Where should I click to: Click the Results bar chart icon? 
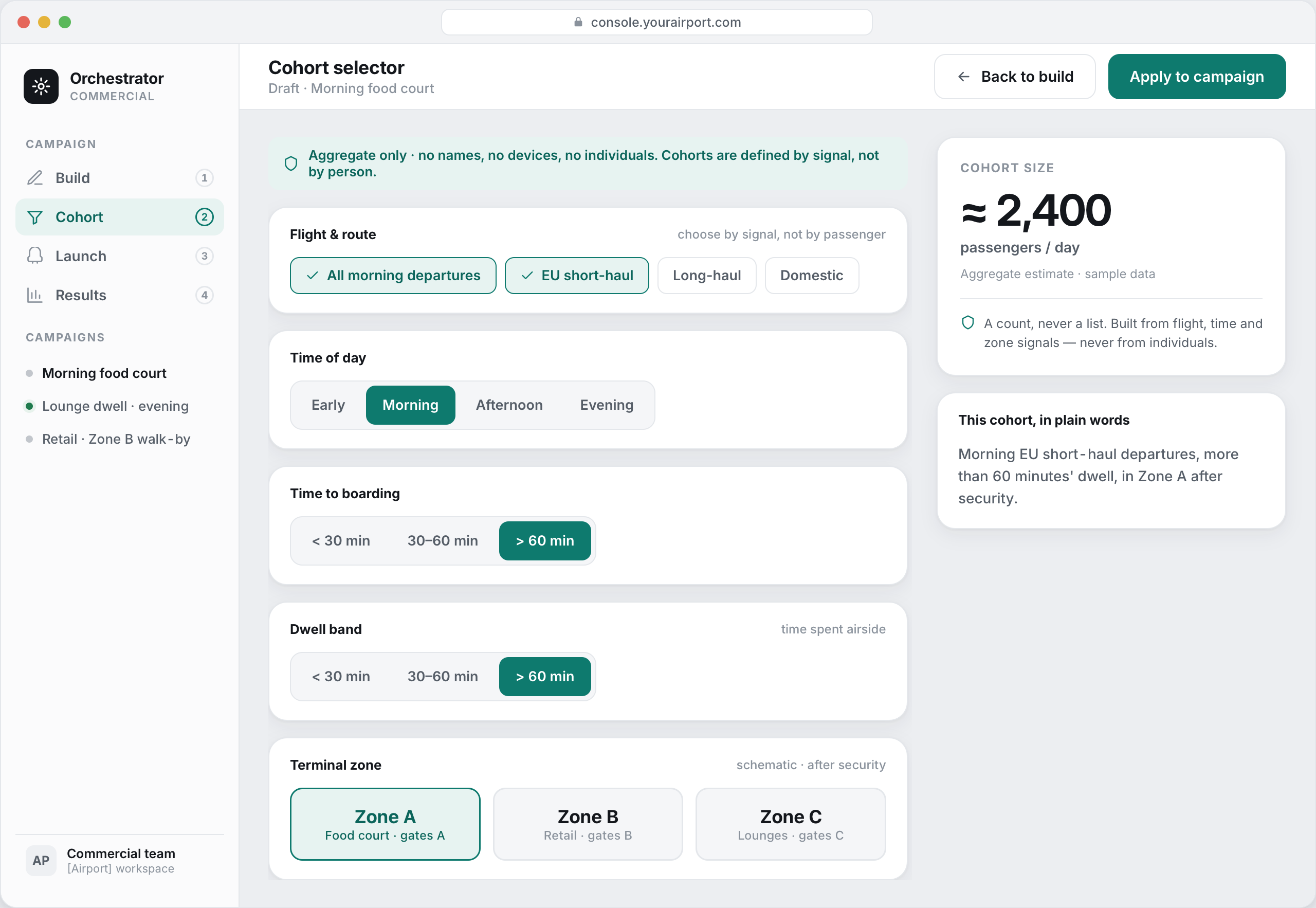pyautogui.click(x=34, y=295)
